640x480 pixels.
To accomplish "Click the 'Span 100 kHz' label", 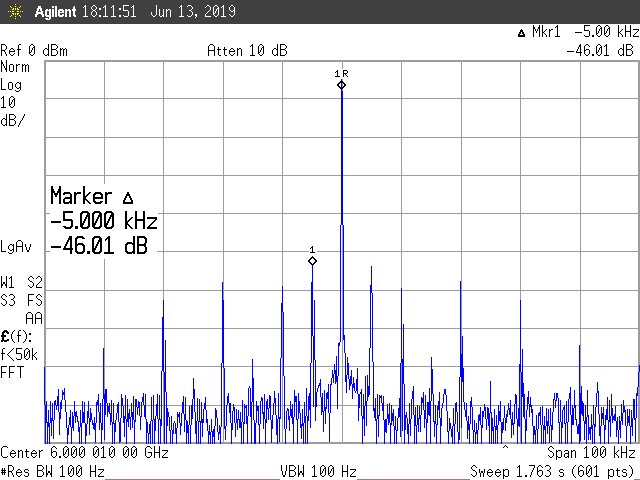I will click(x=591, y=453).
